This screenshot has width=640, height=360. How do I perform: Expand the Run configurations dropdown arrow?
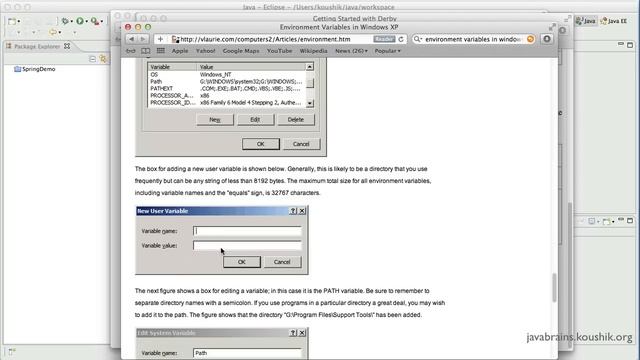pyautogui.click(x=87, y=21)
